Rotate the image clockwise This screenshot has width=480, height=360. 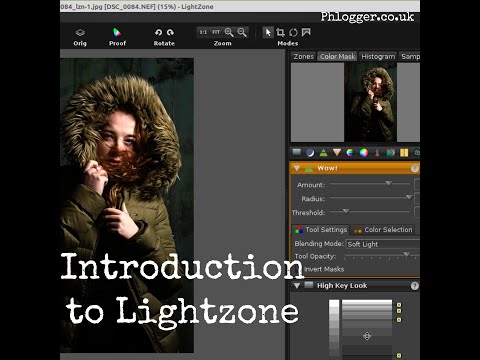pyautogui.click(x=170, y=32)
